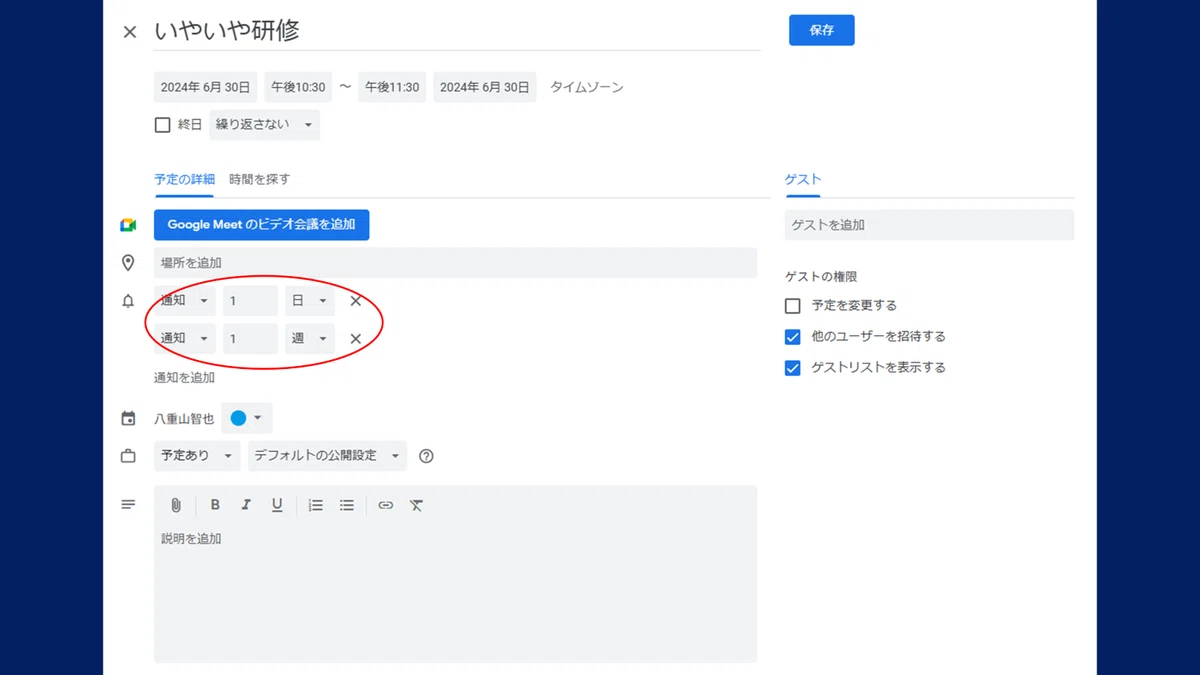Open the 繰り返さない repeat dropdown
Screen dimensions: 1200x675
pos(264,125)
